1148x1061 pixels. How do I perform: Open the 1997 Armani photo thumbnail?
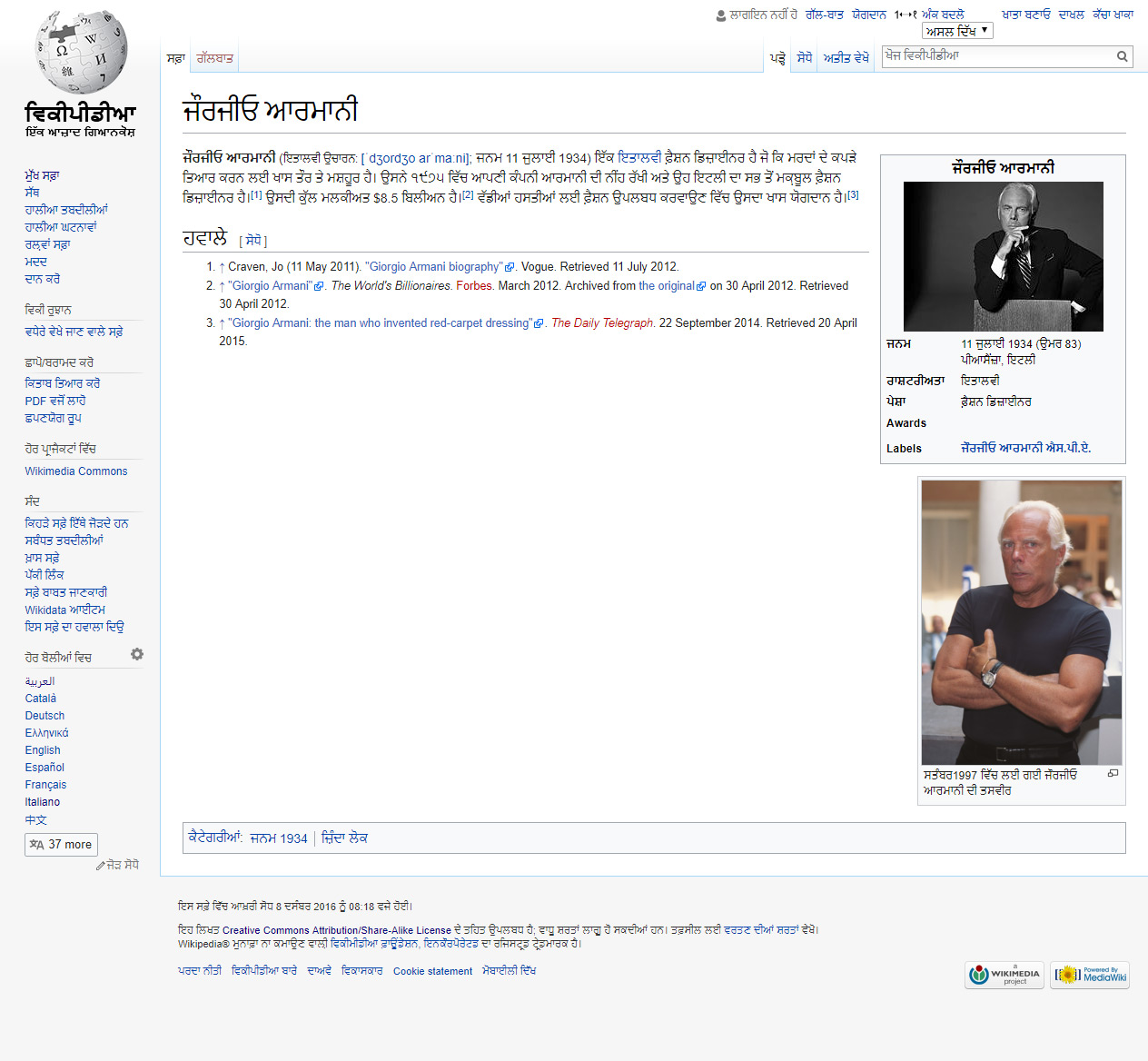[1022, 622]
